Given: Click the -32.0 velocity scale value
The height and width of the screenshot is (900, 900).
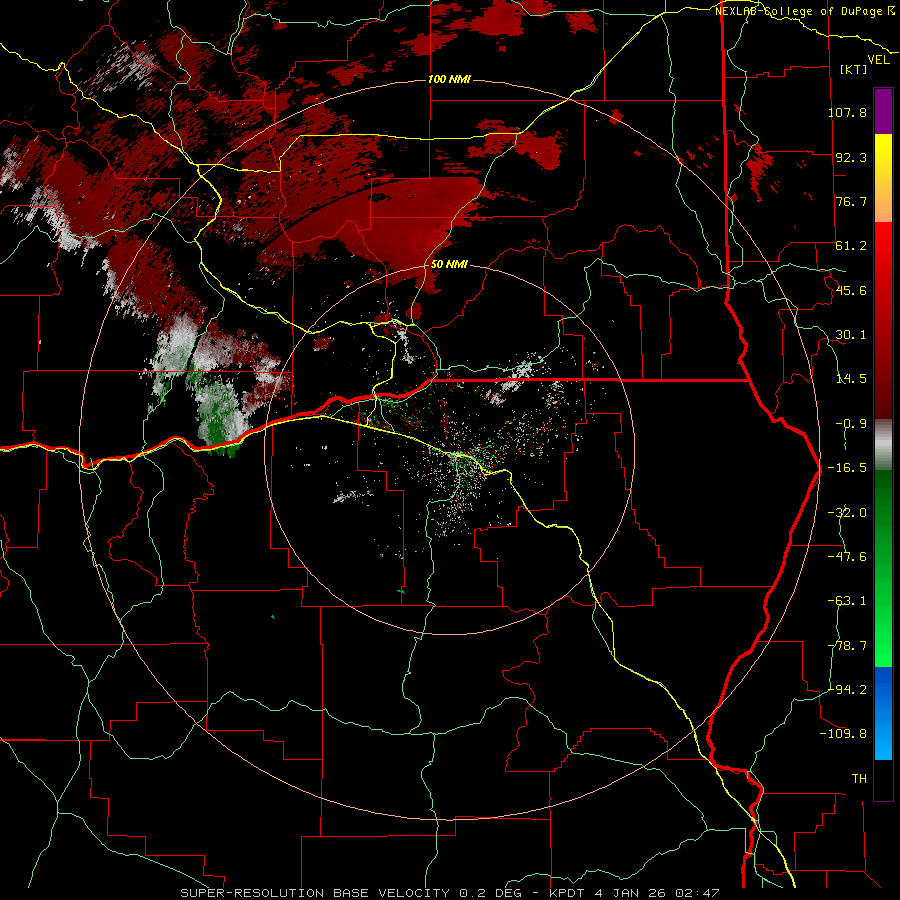Looking at the screenshot, I should pos(847,513).
